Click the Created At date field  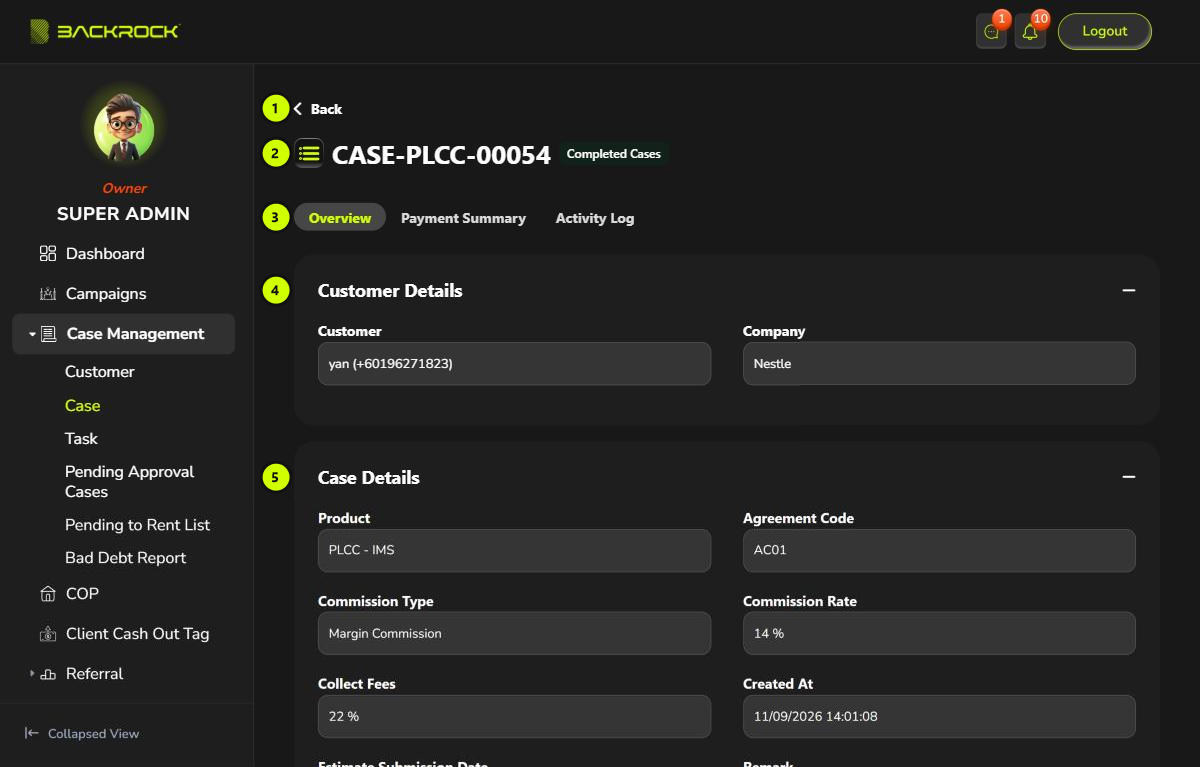tap(939, 716)
